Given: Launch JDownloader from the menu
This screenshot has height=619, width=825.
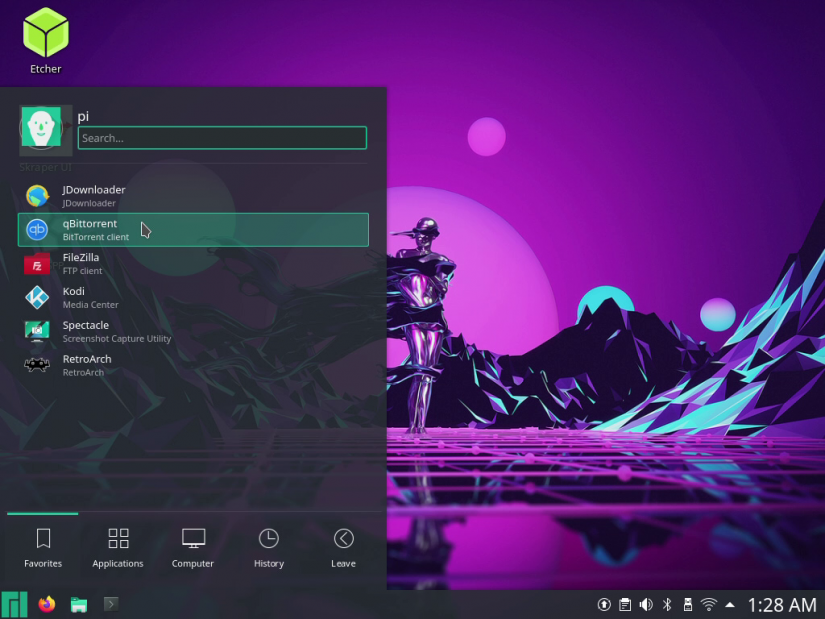Looking at the screenshot, I should click(93, 195).
